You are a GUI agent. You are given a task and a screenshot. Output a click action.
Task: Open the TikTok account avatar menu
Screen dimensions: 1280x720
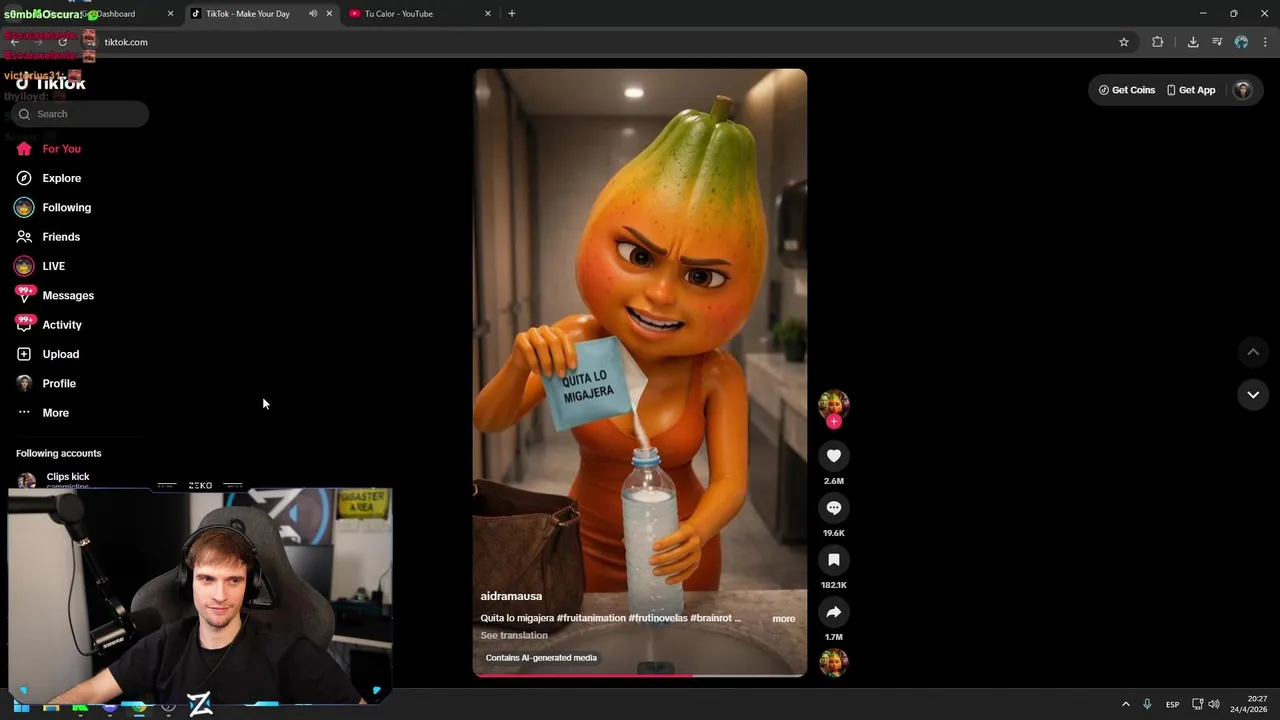click(1243, 90)
